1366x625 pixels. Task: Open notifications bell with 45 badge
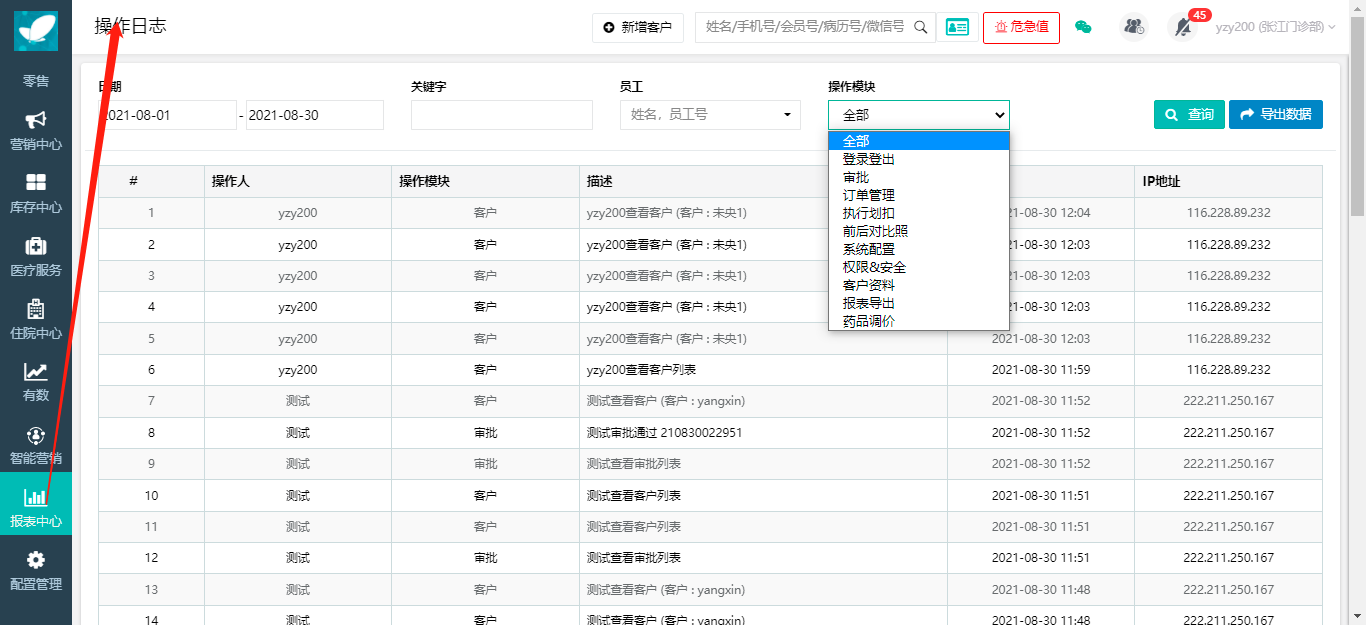point(1183,27)
